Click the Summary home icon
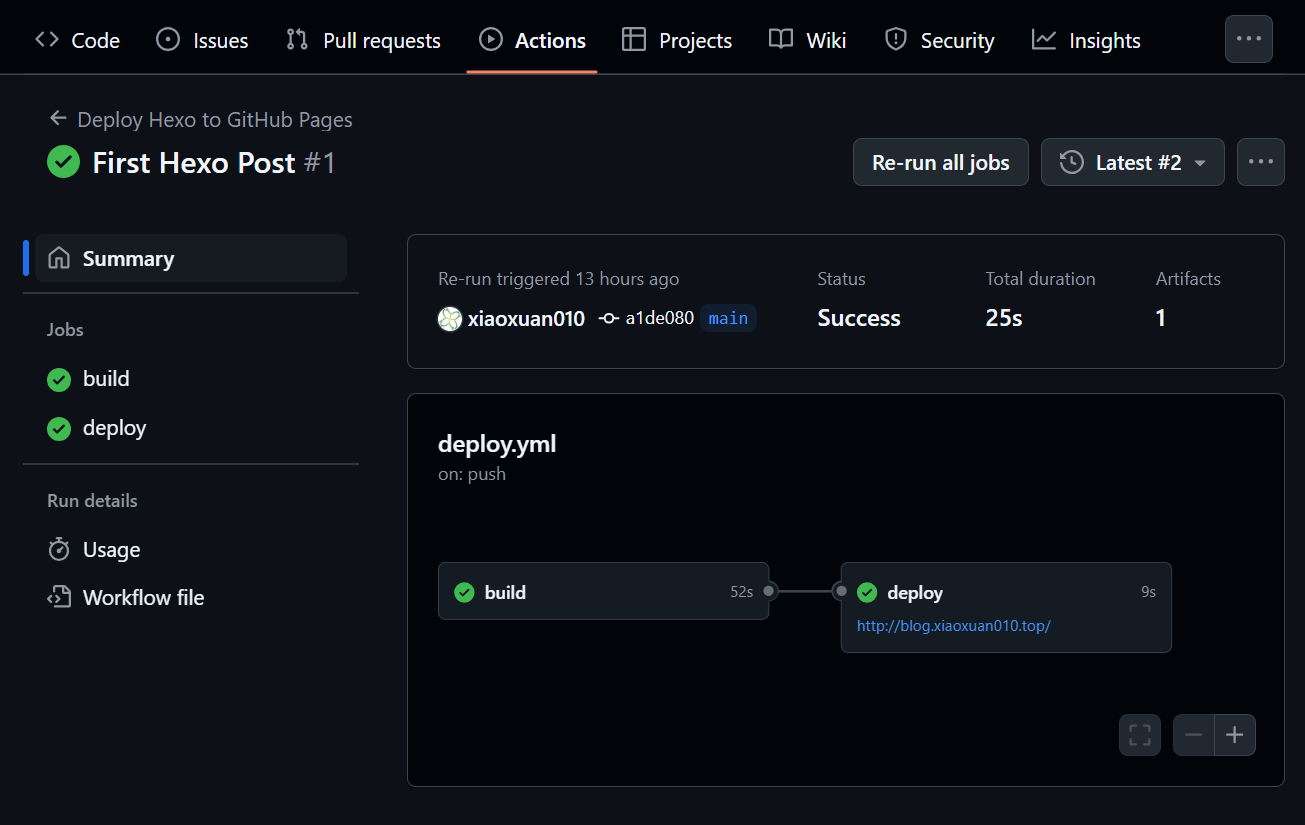 point(59,257)
